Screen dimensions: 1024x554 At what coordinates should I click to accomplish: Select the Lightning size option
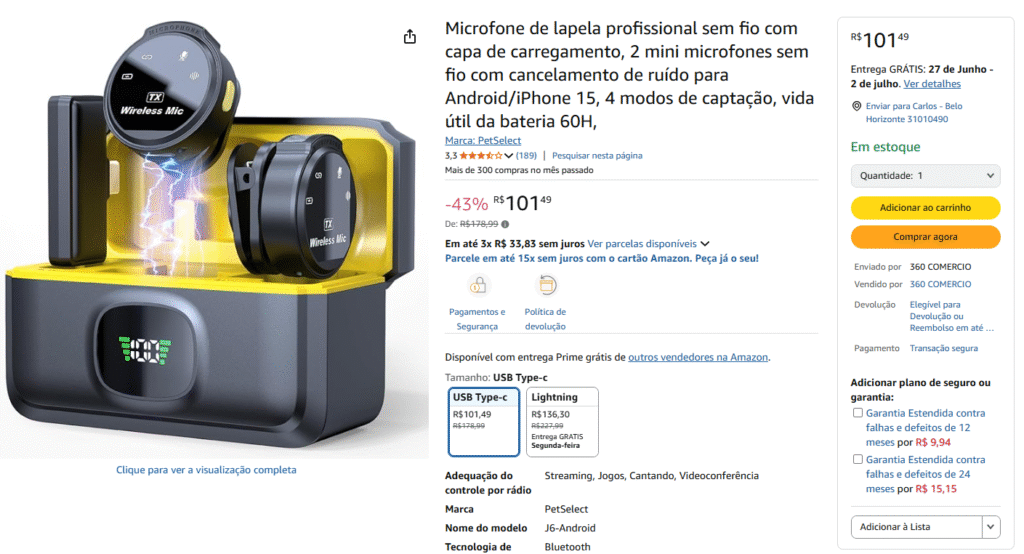[x=562, y=421]
